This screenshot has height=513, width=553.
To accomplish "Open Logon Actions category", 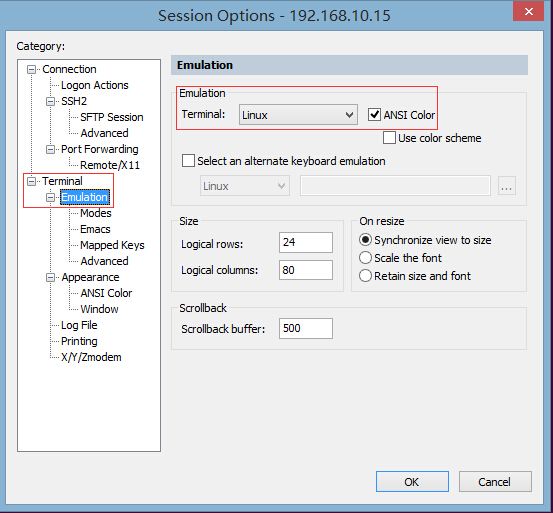I will click(x=95, y=85).
